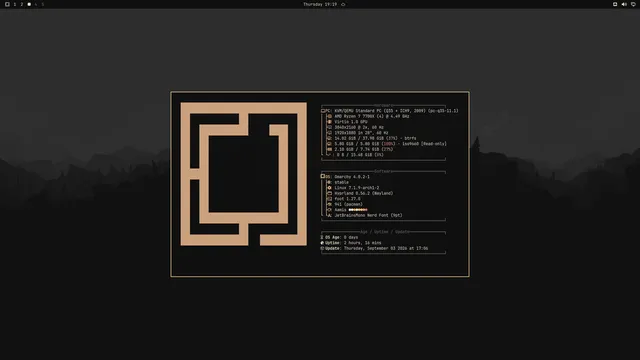640x360 pixels.
Task: Click the "3840x2160 @ 2x, 60 Hz" text
Action: pos(359,127)
